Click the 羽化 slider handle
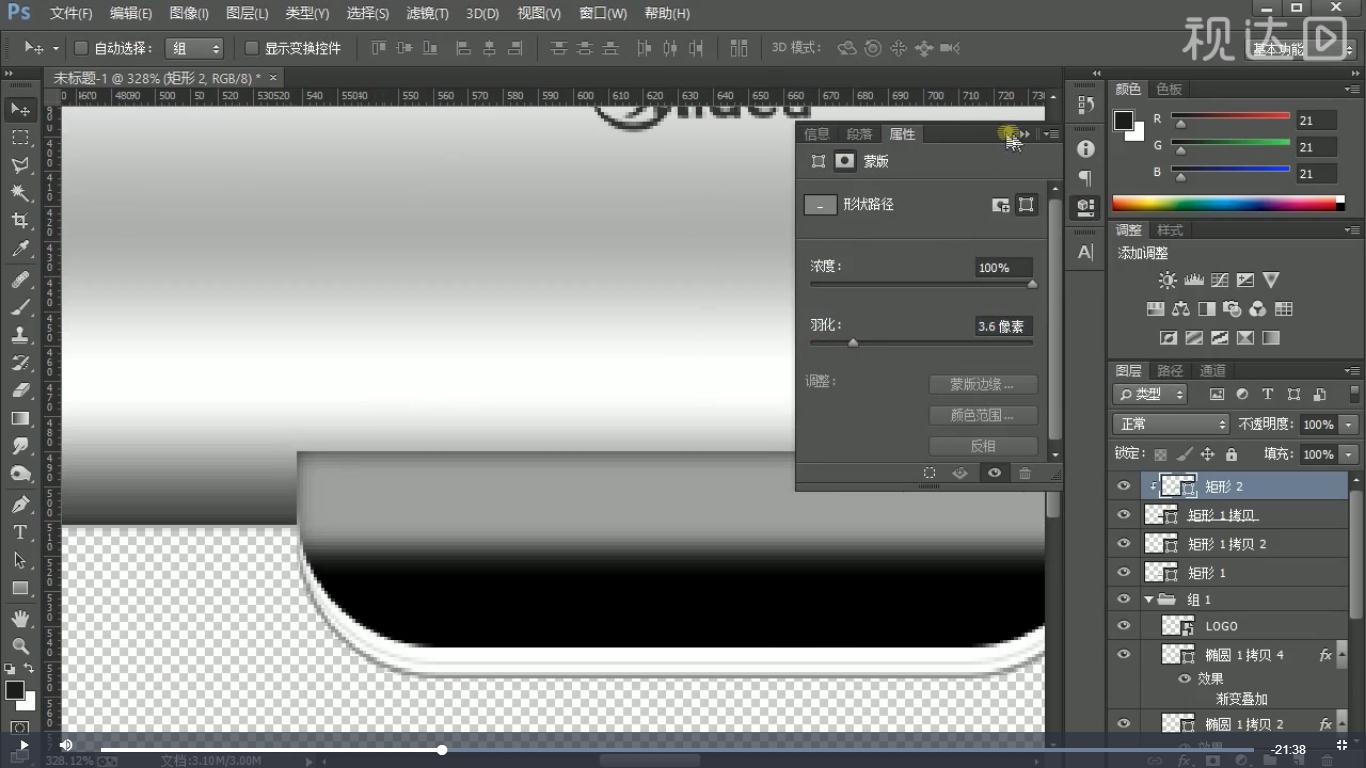Screen dimensions: 1366x768 (853, 343)
